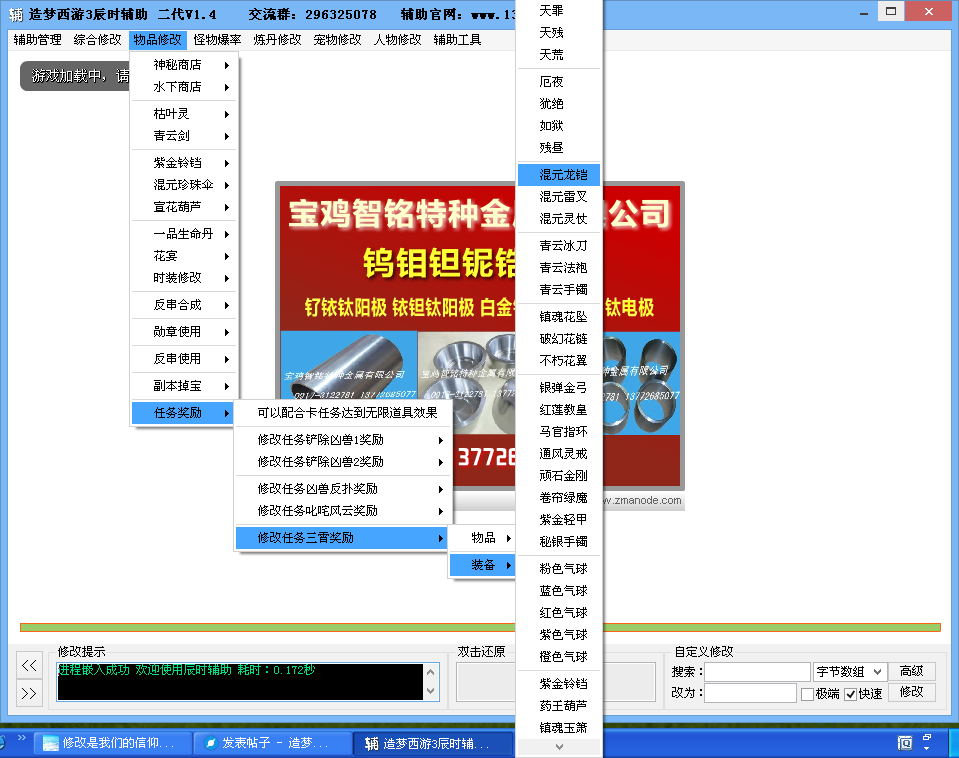Click the >> next page button
Image resolution: width=959 pixels, height=758 pixels.
[x=31, y=692]
